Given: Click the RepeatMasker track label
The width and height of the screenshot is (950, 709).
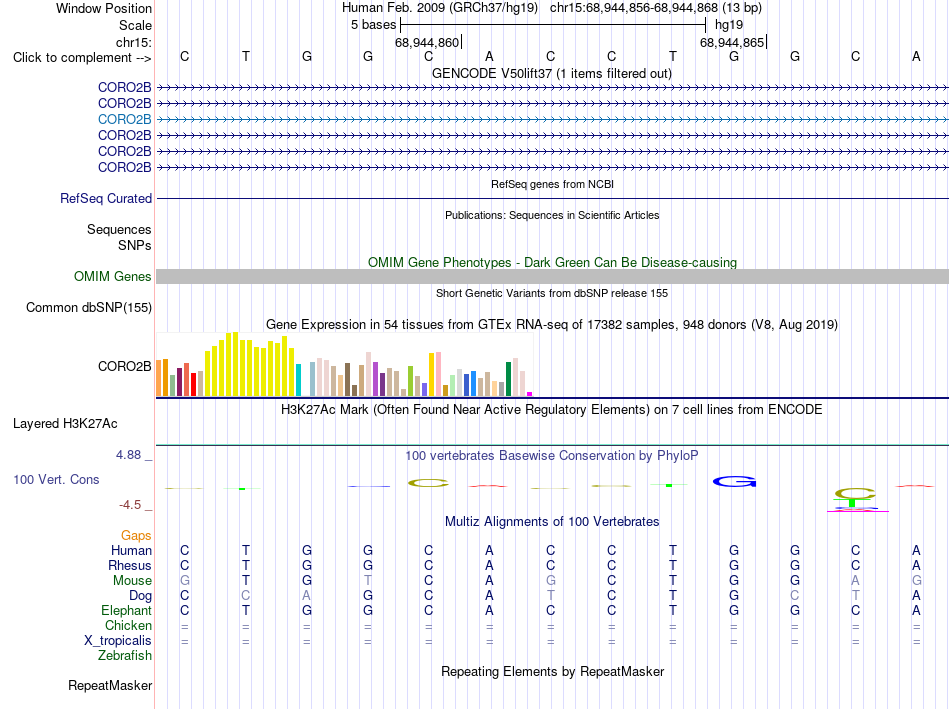Looking at the screenshot, I should tap(110, 685).
